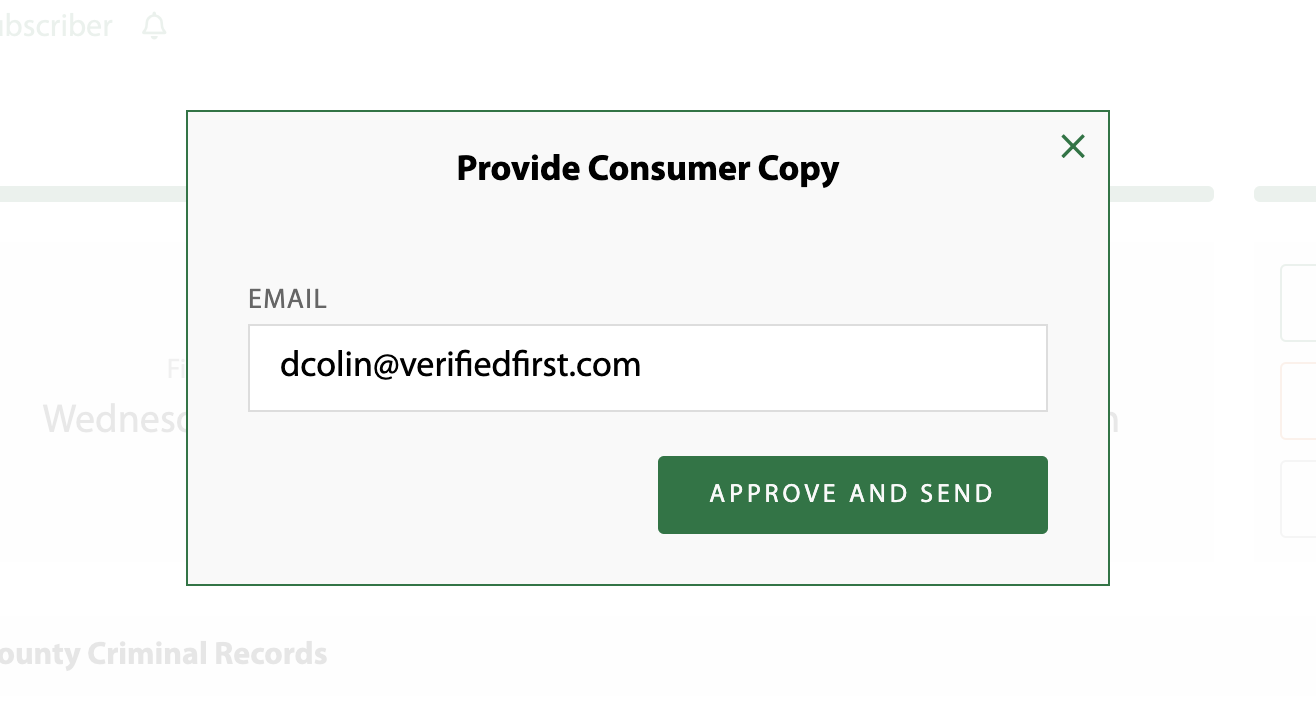Close the Provide Consumer Copy dialog

coord(1073,147)
